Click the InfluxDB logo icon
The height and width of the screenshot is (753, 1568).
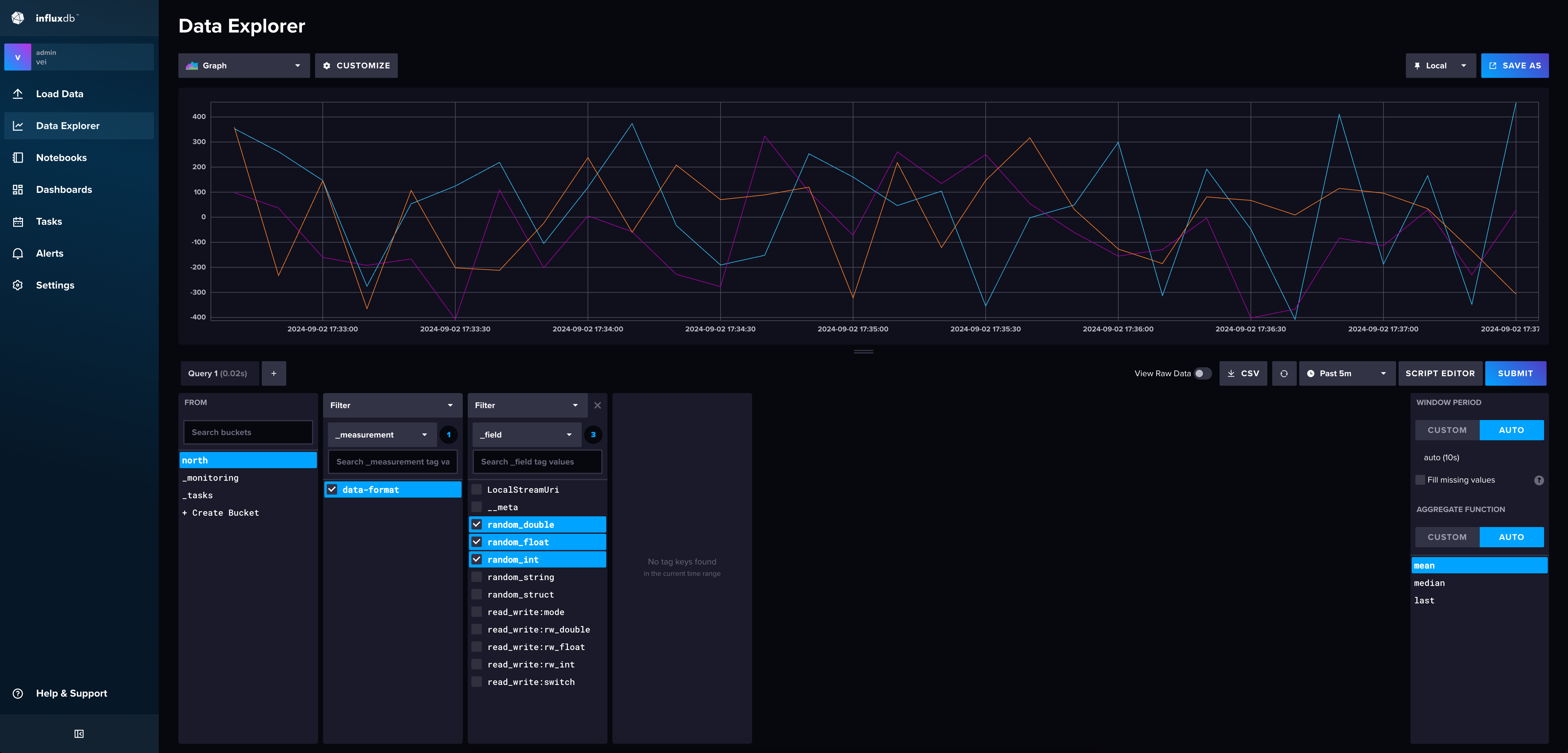[x=18, y=18]
